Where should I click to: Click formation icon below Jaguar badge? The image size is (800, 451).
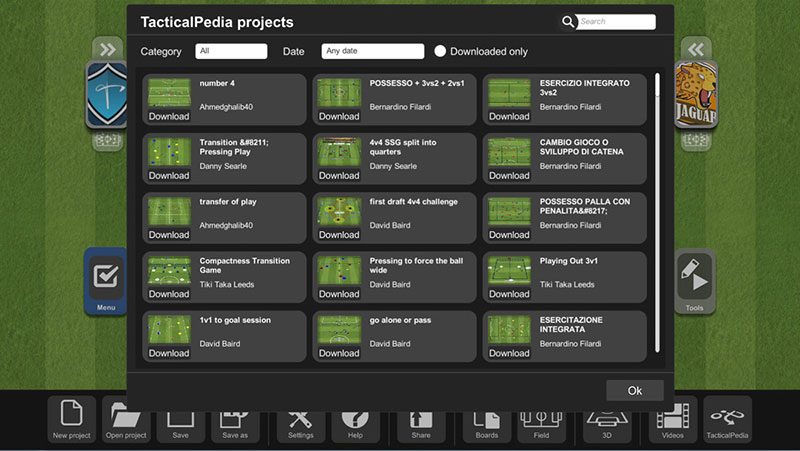pyautogui.click(x=696, y=140)
